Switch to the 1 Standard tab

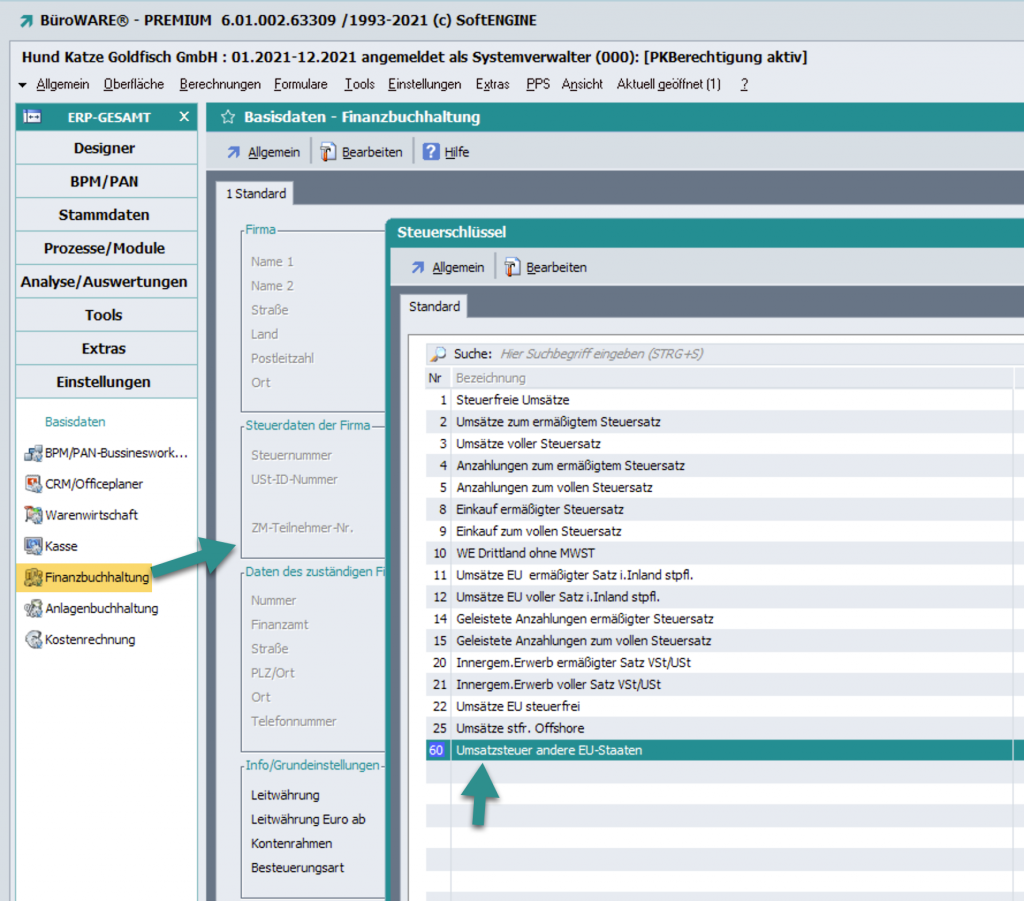tap(255, 194)
